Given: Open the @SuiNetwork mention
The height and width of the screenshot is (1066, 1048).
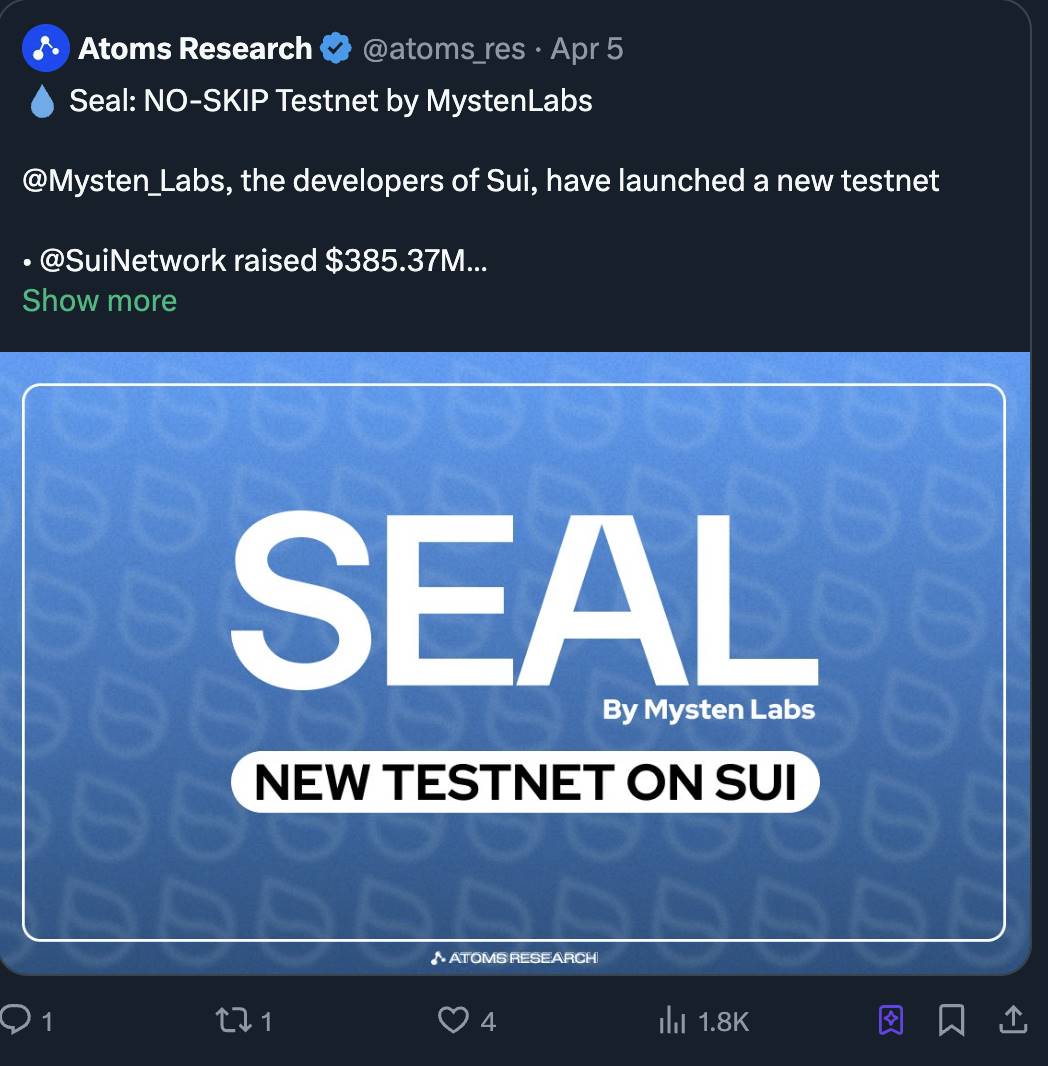Looking at the screenshot, I should coord(133,261).
